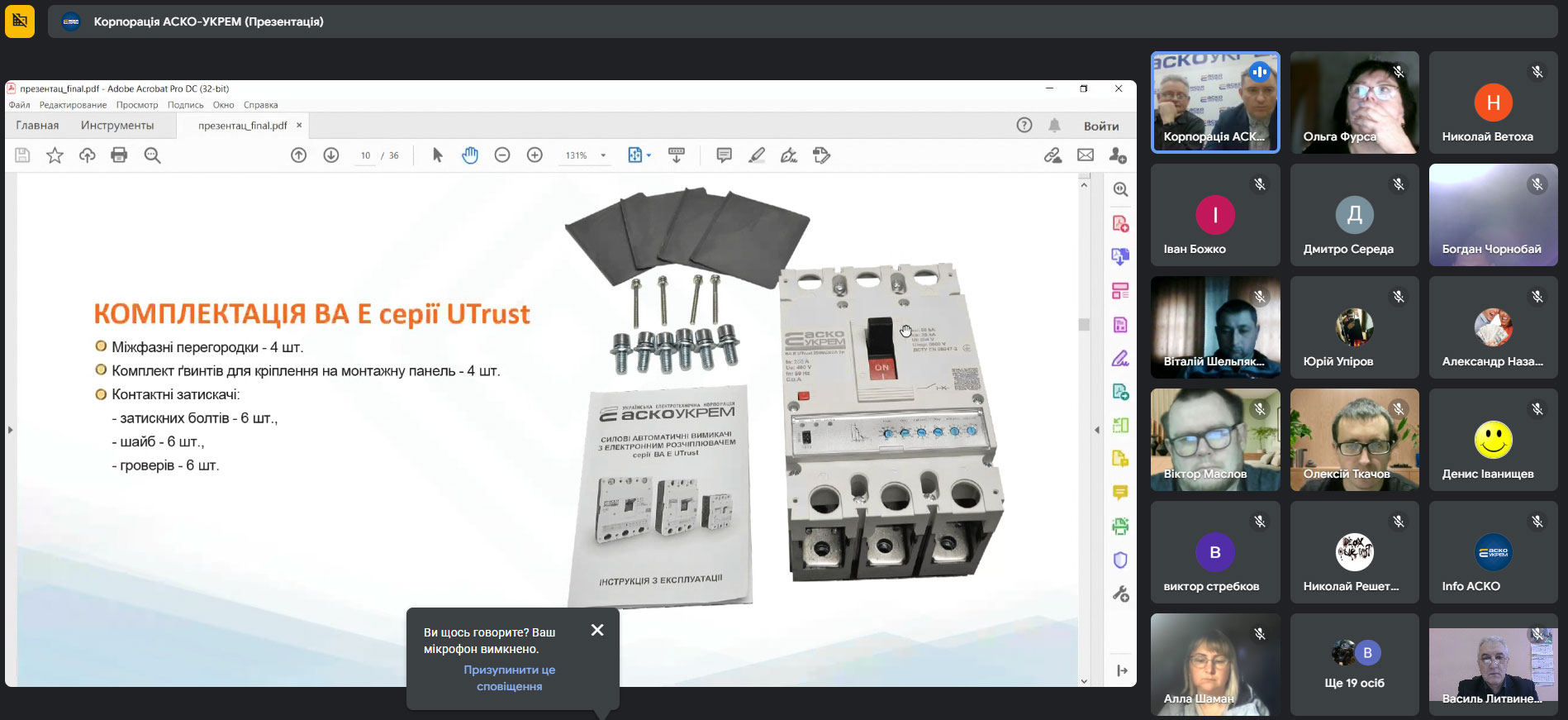The image size is (1568, 720).
Task: Send file by email envelope icon
Action: tap(1086, 155)
